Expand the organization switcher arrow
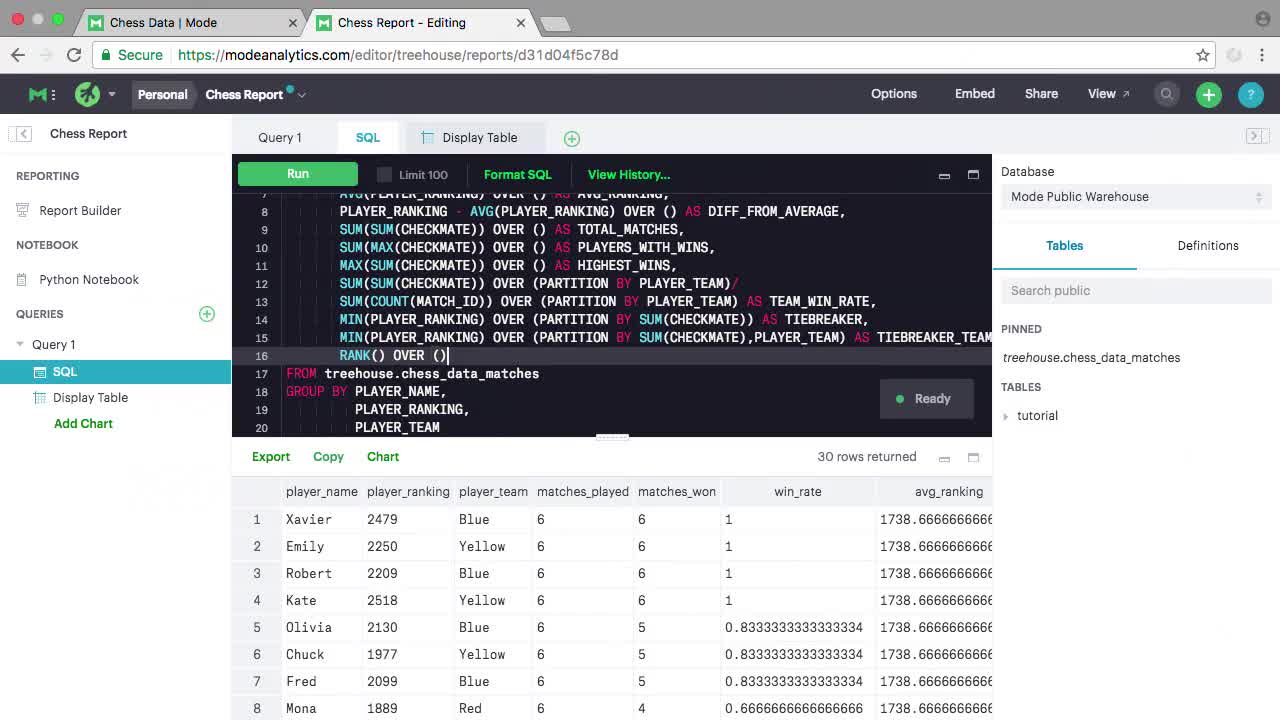This screenshot has width=1280, height=720. click(x=112, y=94)
